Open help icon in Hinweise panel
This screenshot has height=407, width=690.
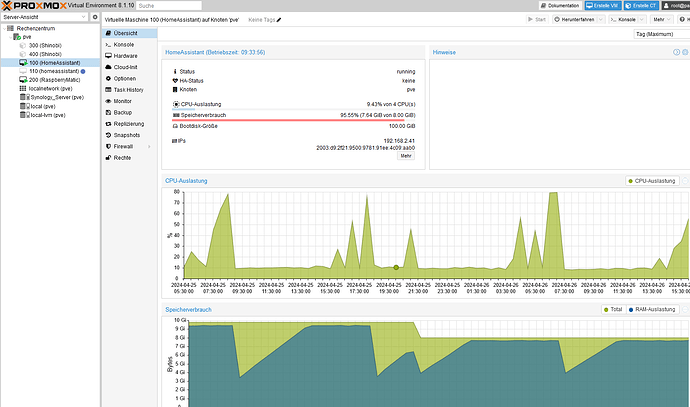676,52
